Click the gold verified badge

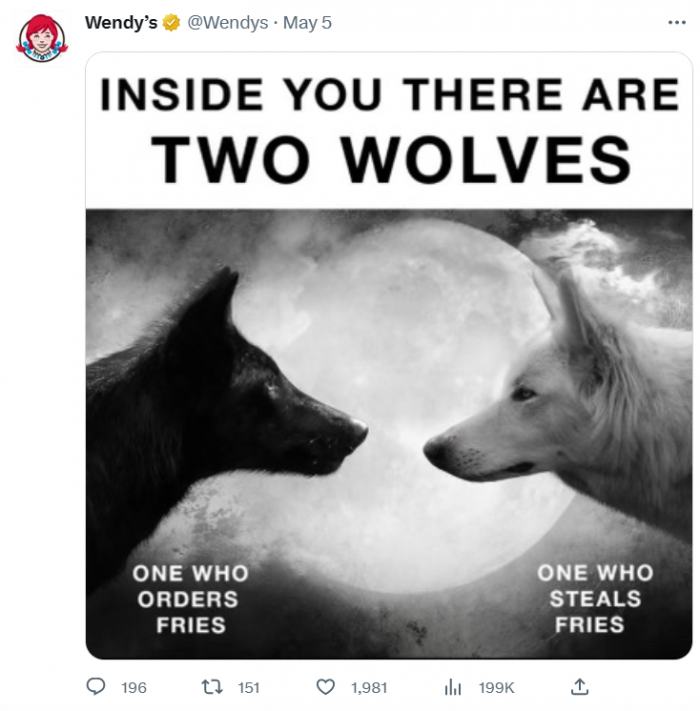pos(171,23)
